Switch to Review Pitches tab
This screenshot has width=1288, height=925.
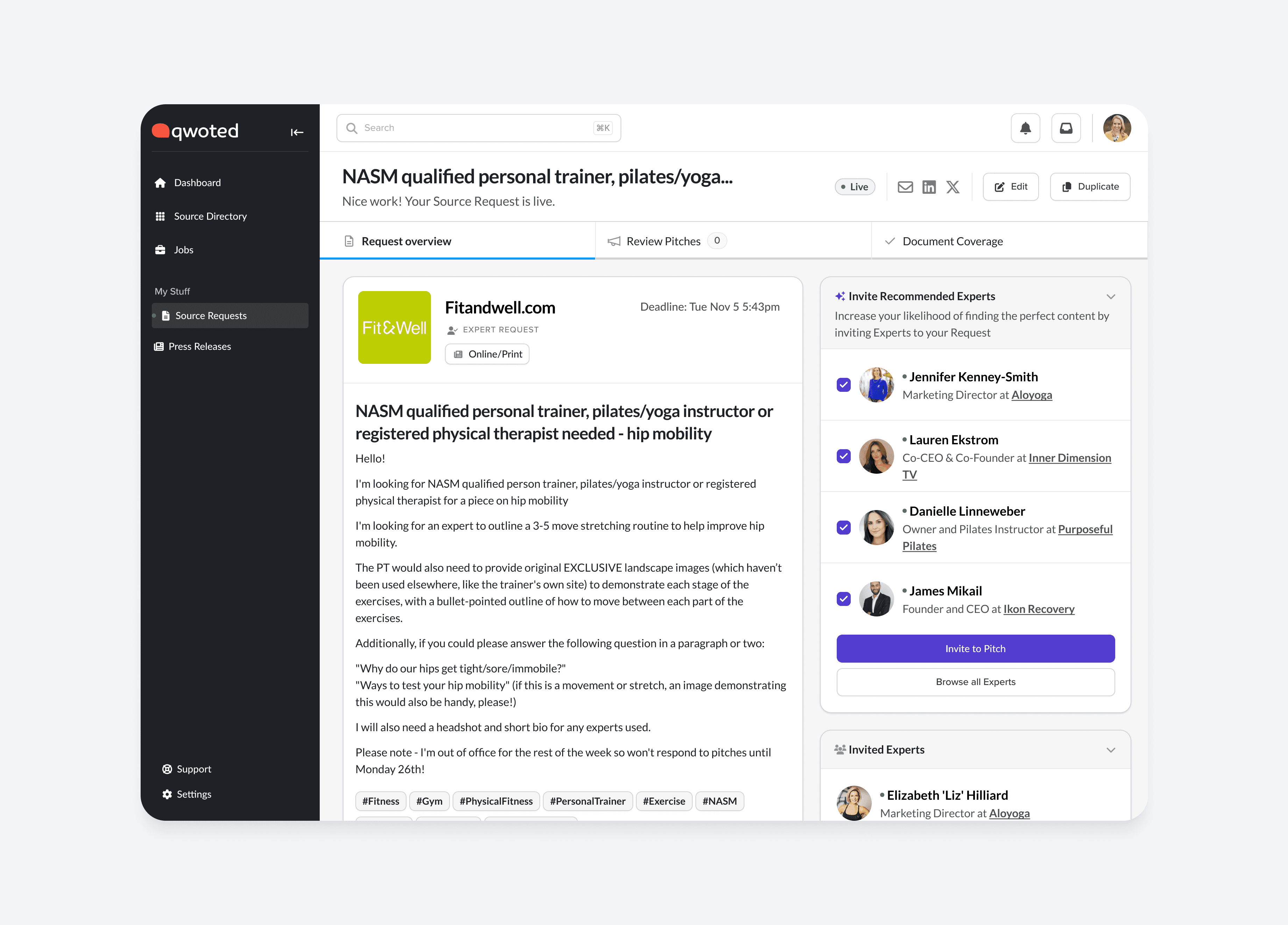(663, 241)
